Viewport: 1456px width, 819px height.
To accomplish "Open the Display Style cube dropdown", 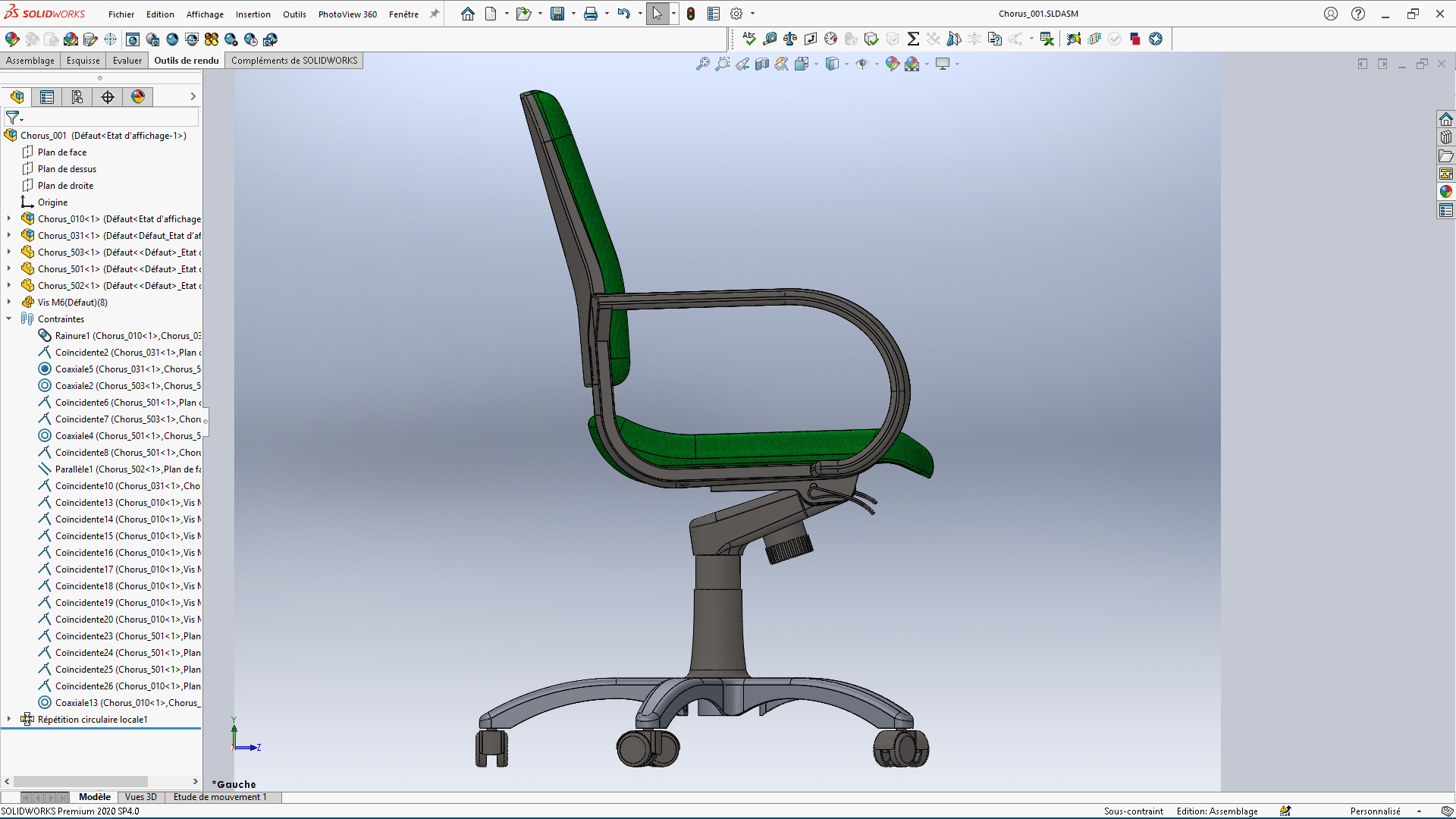I will tap(846, 64).
